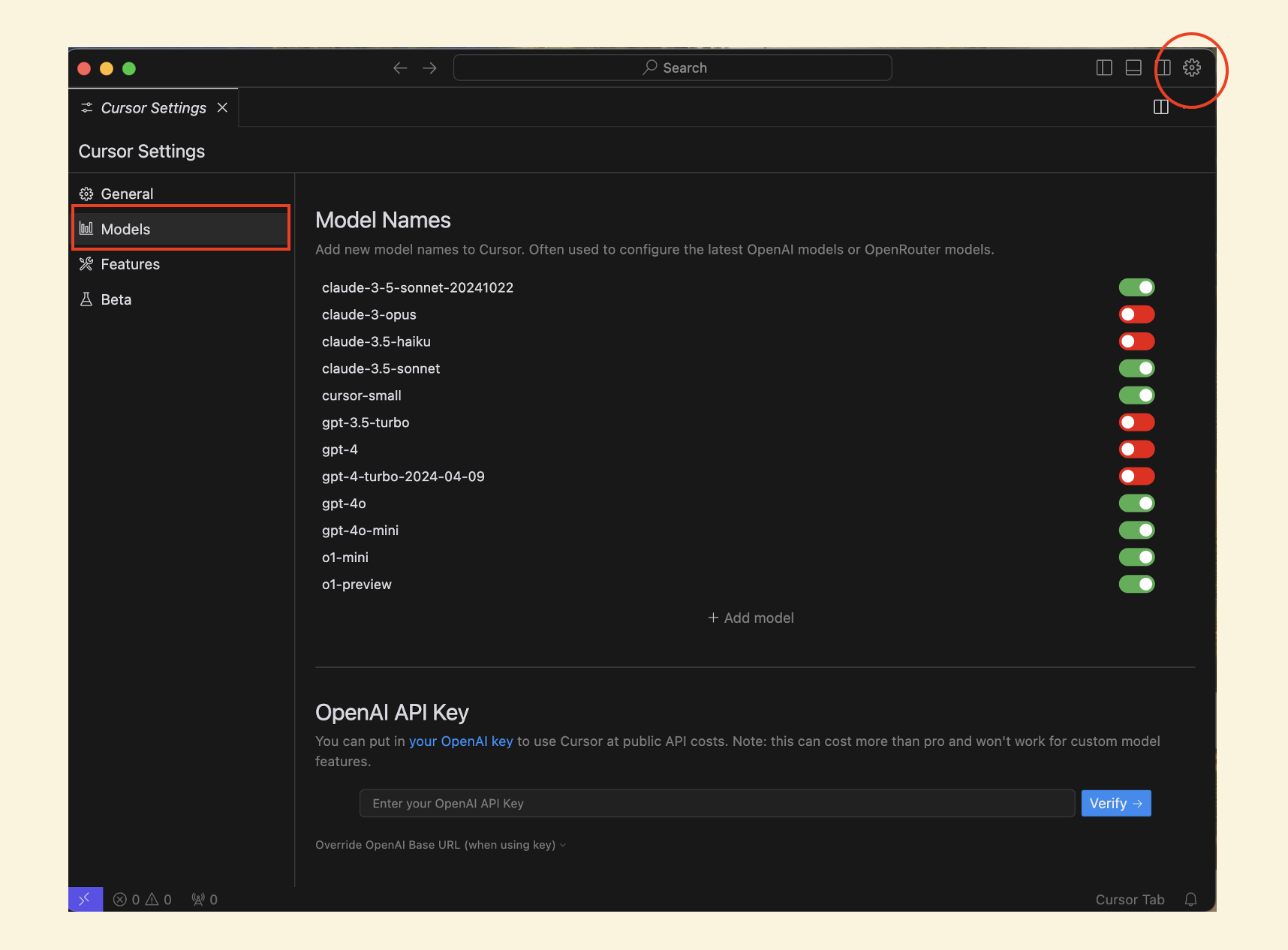
Task: Disable the gpt-4o-mini model
Action: point(1136,531)
